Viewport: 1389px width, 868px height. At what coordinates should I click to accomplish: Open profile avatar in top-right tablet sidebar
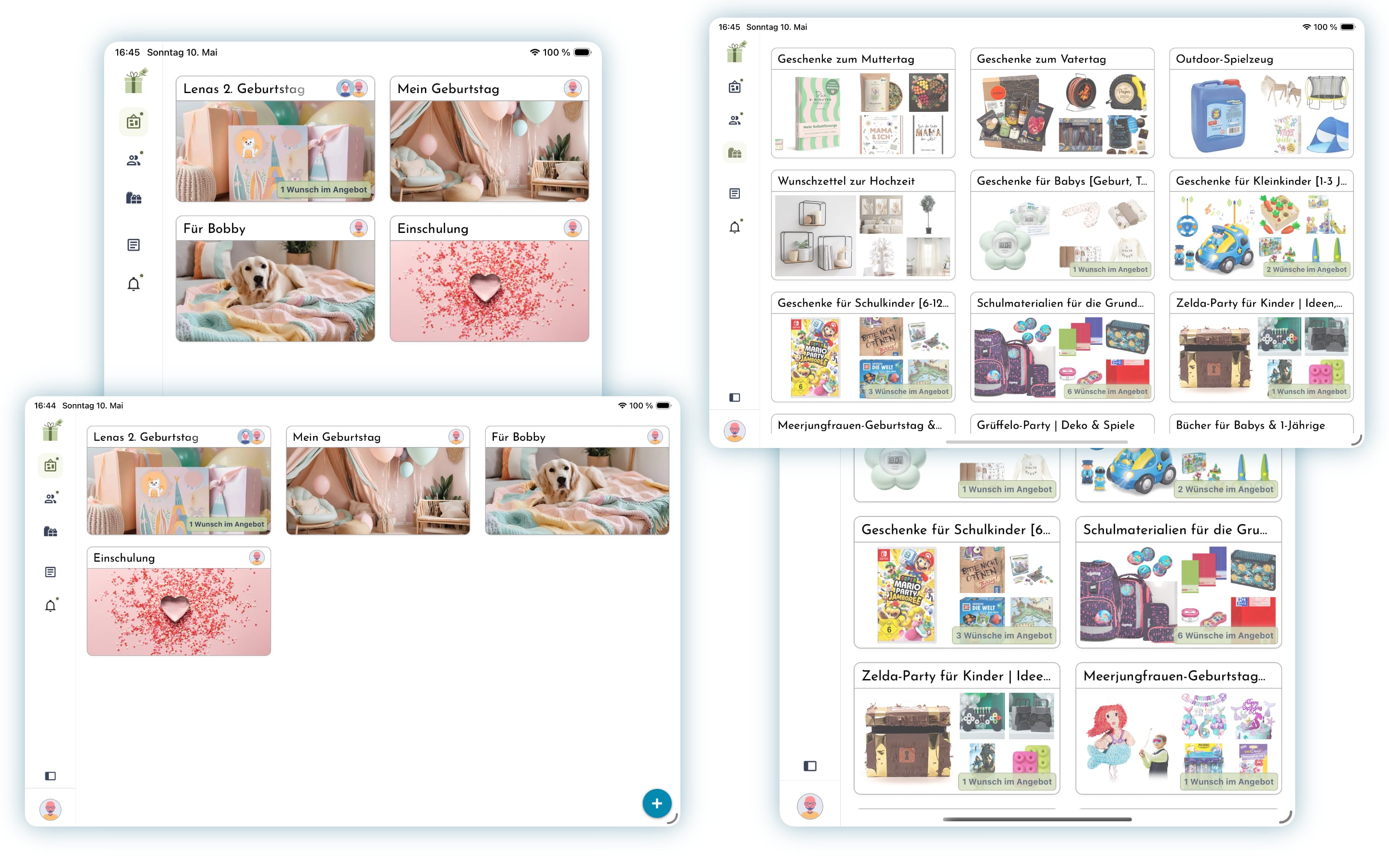(x=735, y=431)
